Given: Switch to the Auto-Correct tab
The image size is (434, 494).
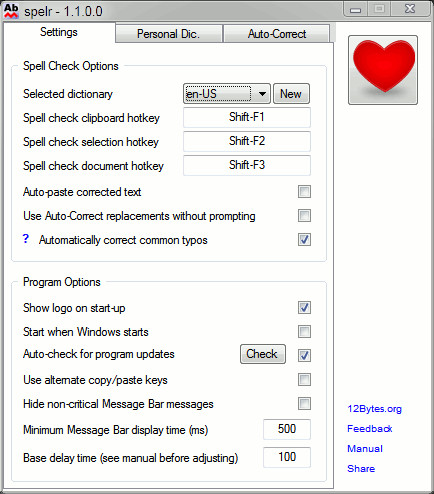Looking at the screenshot, I should click(x=277, y=34).
